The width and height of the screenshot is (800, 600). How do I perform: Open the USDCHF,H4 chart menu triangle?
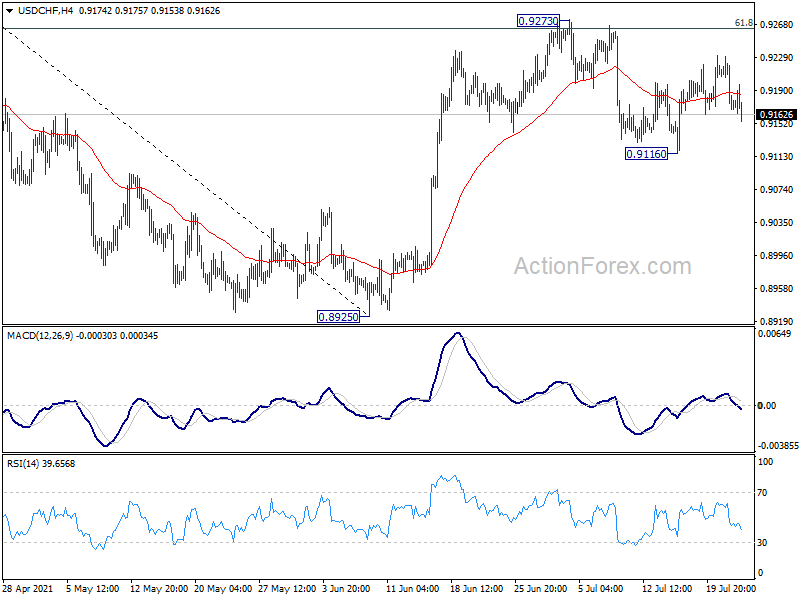10,11
